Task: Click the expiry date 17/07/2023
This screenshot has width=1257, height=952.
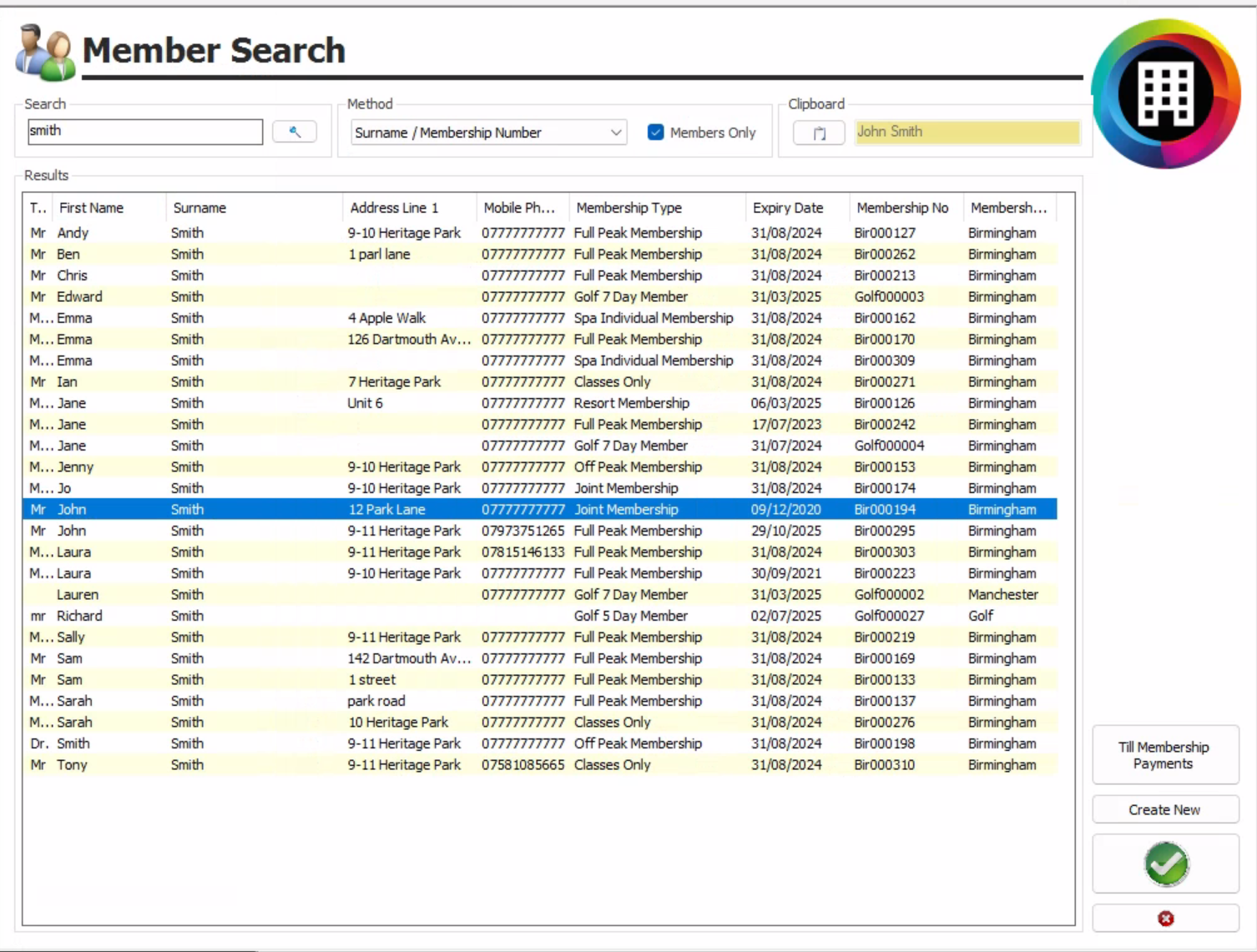Action: (785, 425)
